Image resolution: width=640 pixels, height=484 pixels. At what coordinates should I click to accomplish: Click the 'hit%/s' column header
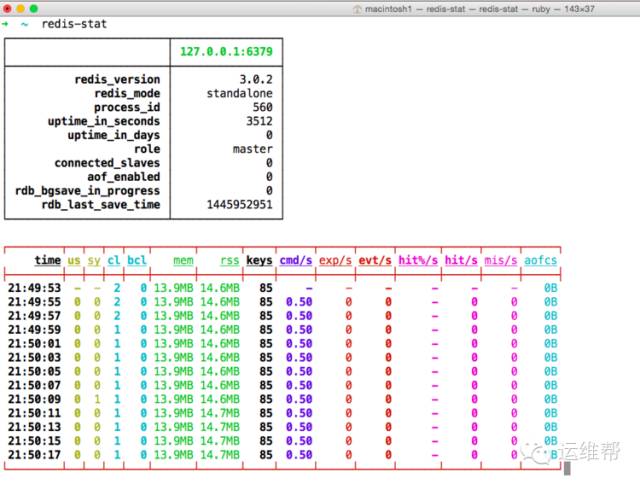[x=418, y=260]
